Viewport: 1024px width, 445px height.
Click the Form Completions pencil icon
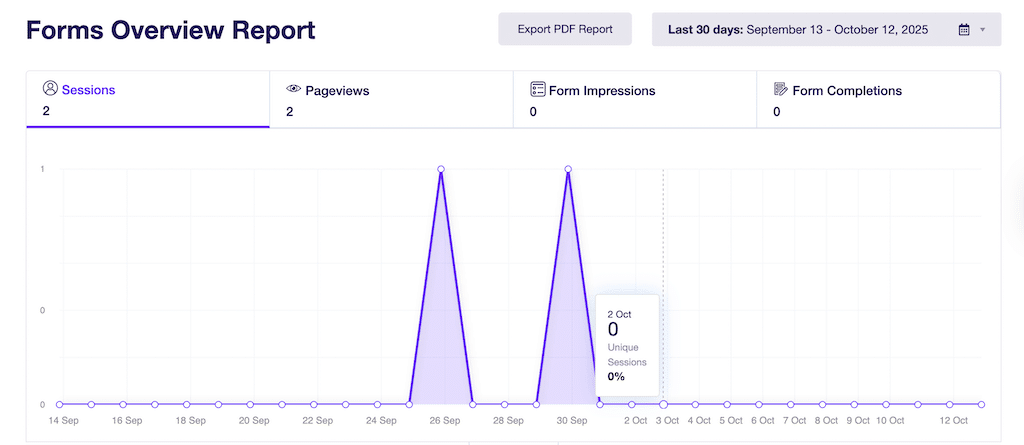coord(781,89)
